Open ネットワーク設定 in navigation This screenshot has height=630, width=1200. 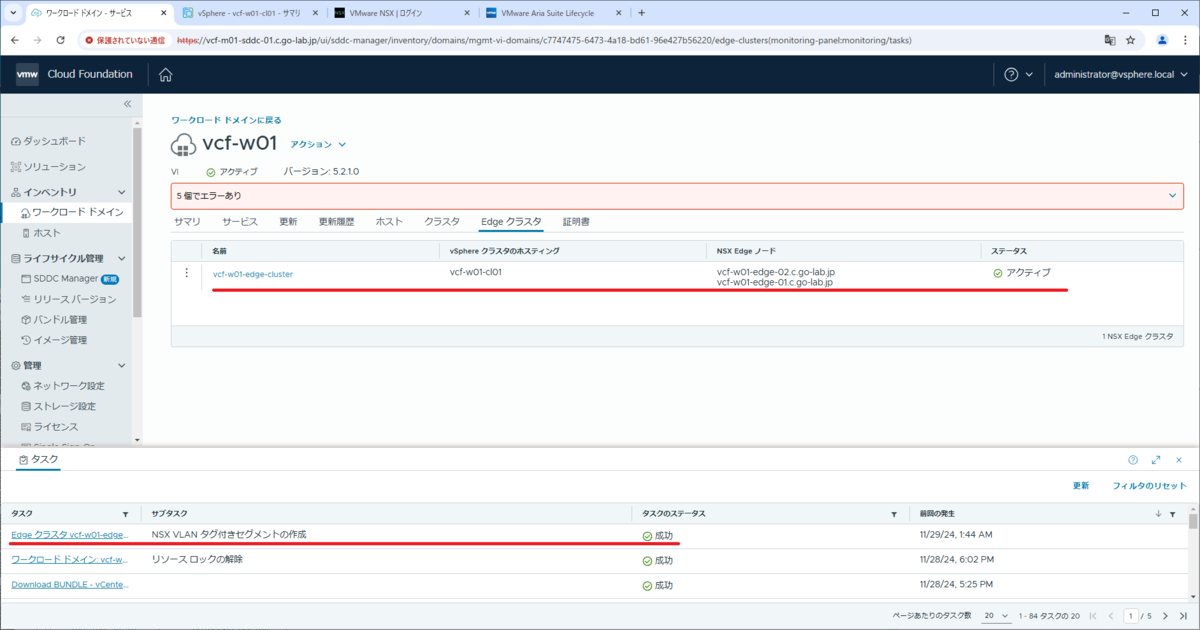coord(69,386)
